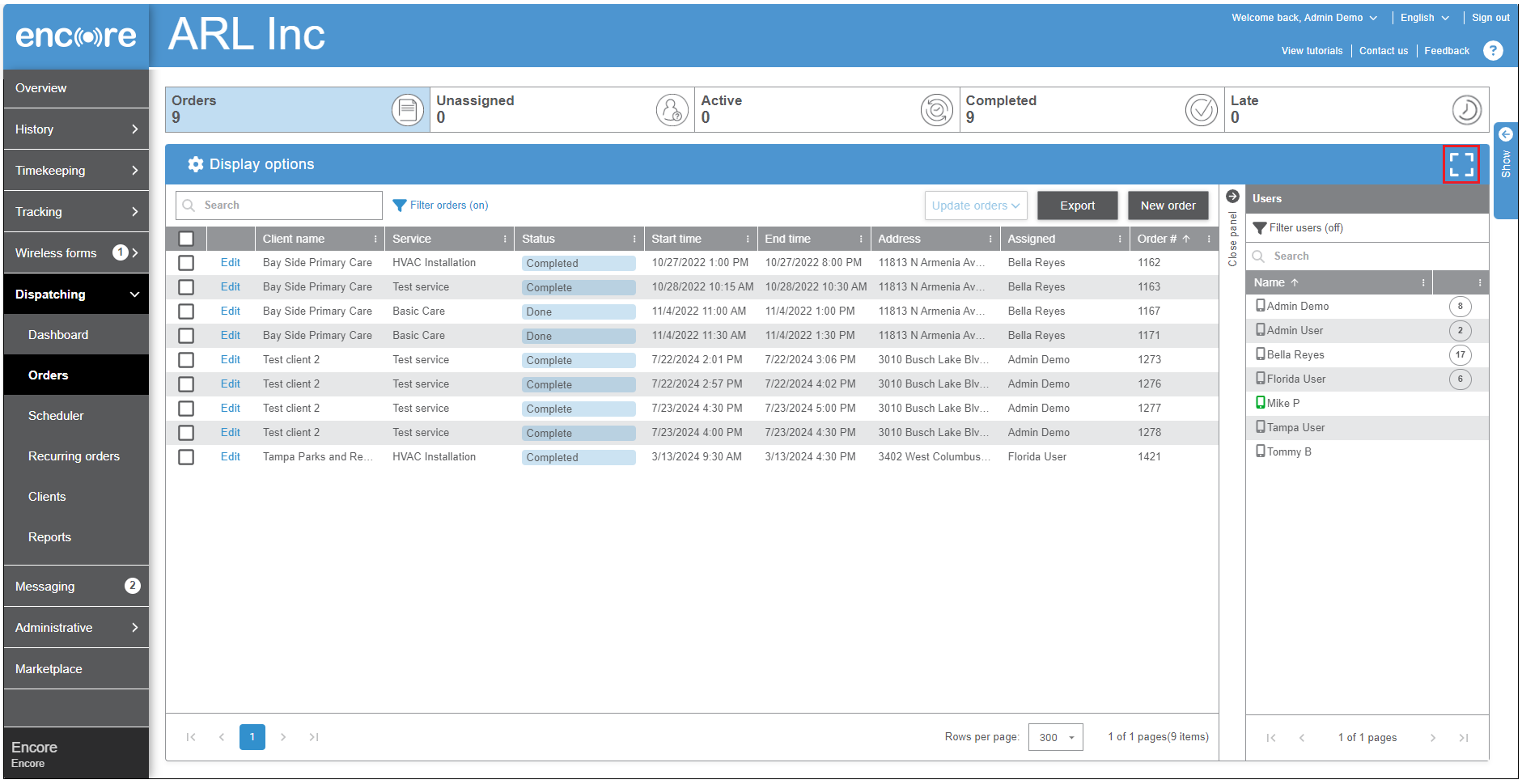Open the Scheduler submenu item
This screenshot has width=1522, height=784.
pyautogui.click(x=76, y=416)
